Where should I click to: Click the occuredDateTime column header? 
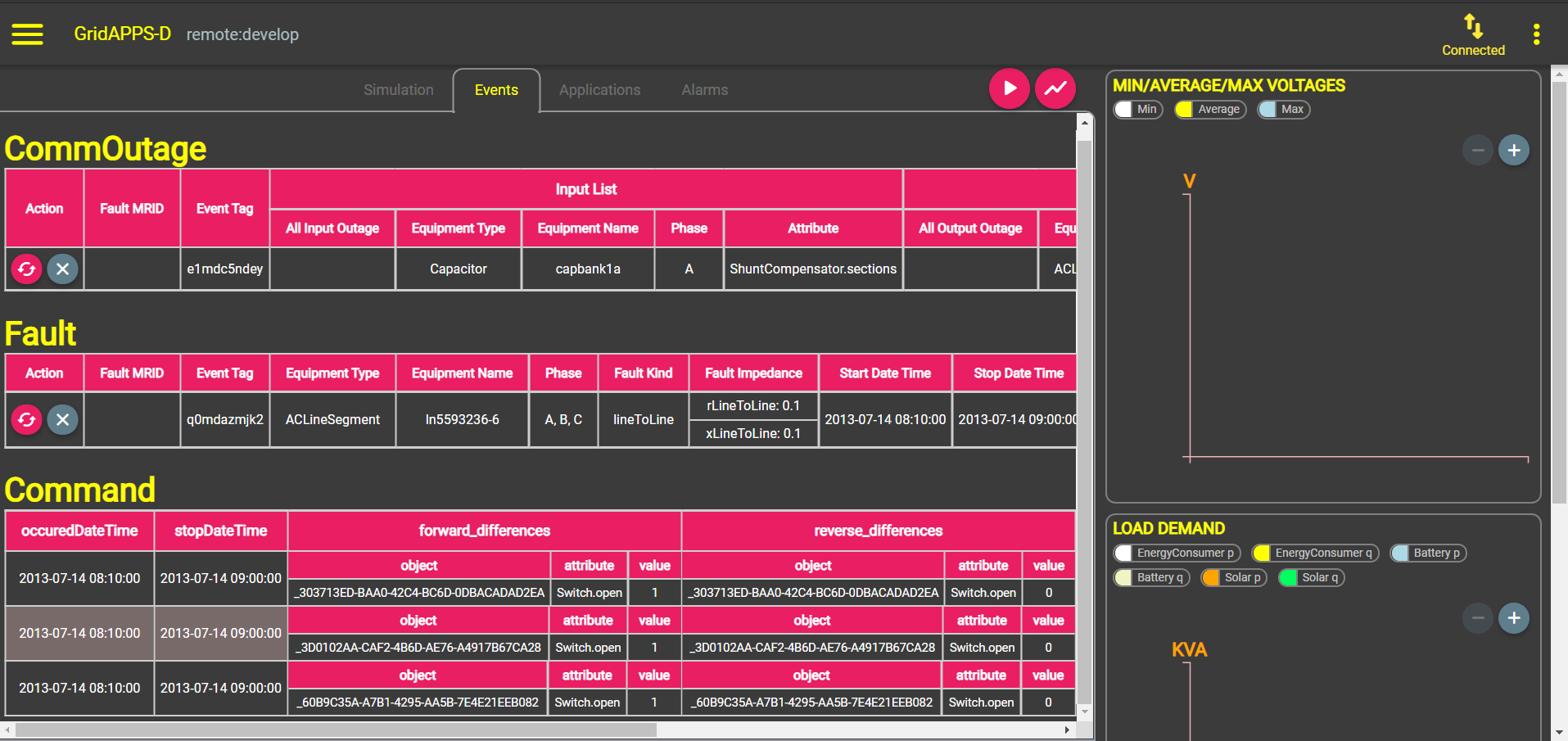[79, 531]
